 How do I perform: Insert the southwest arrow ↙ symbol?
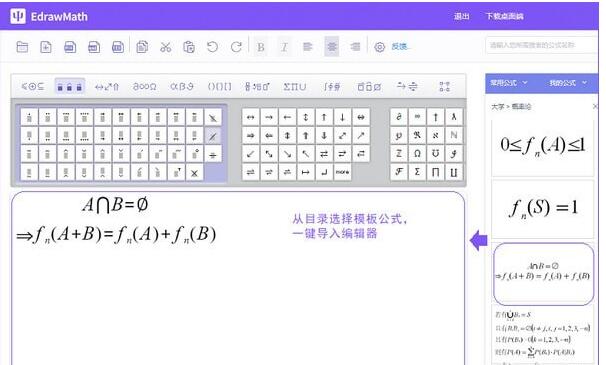tap(250, 154)
